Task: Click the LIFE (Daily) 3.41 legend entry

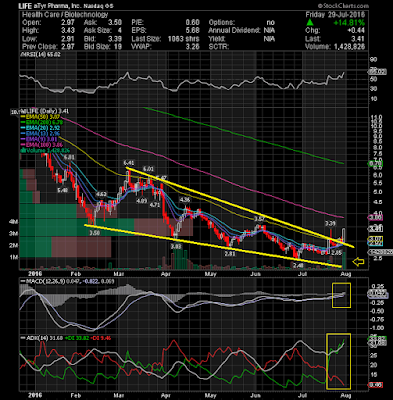Action: 45,111
